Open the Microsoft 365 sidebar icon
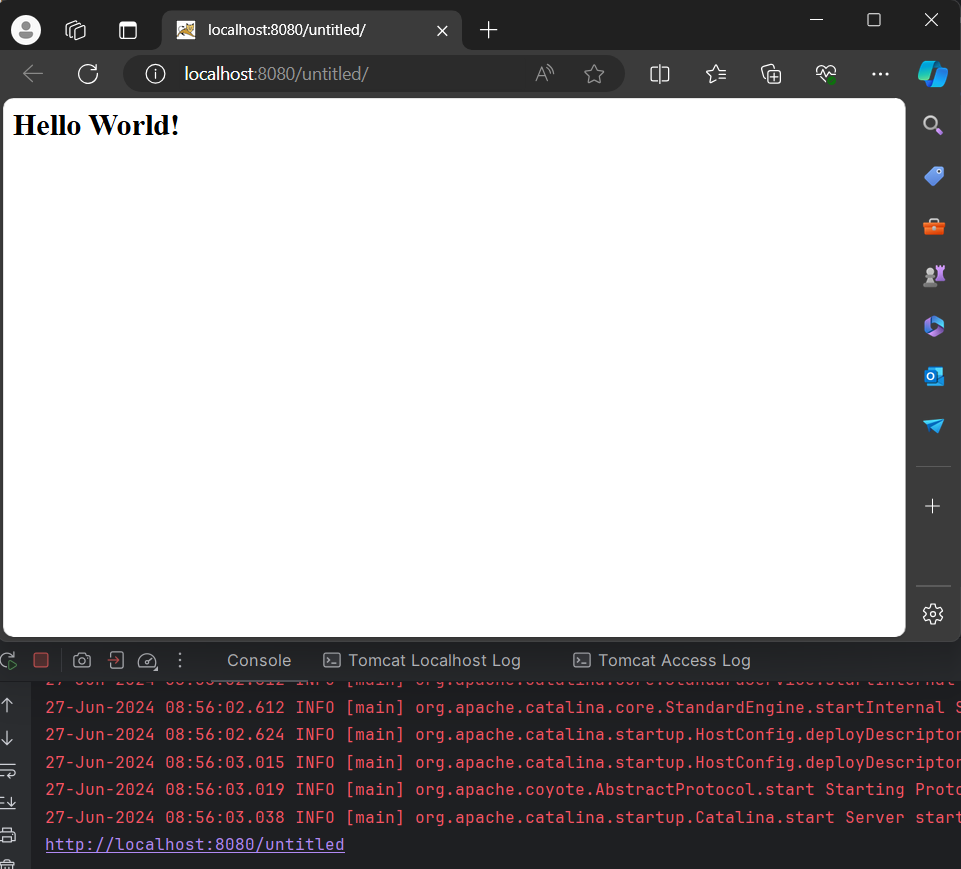The width and height of the screenshot is (961, 869). (933, 326)
